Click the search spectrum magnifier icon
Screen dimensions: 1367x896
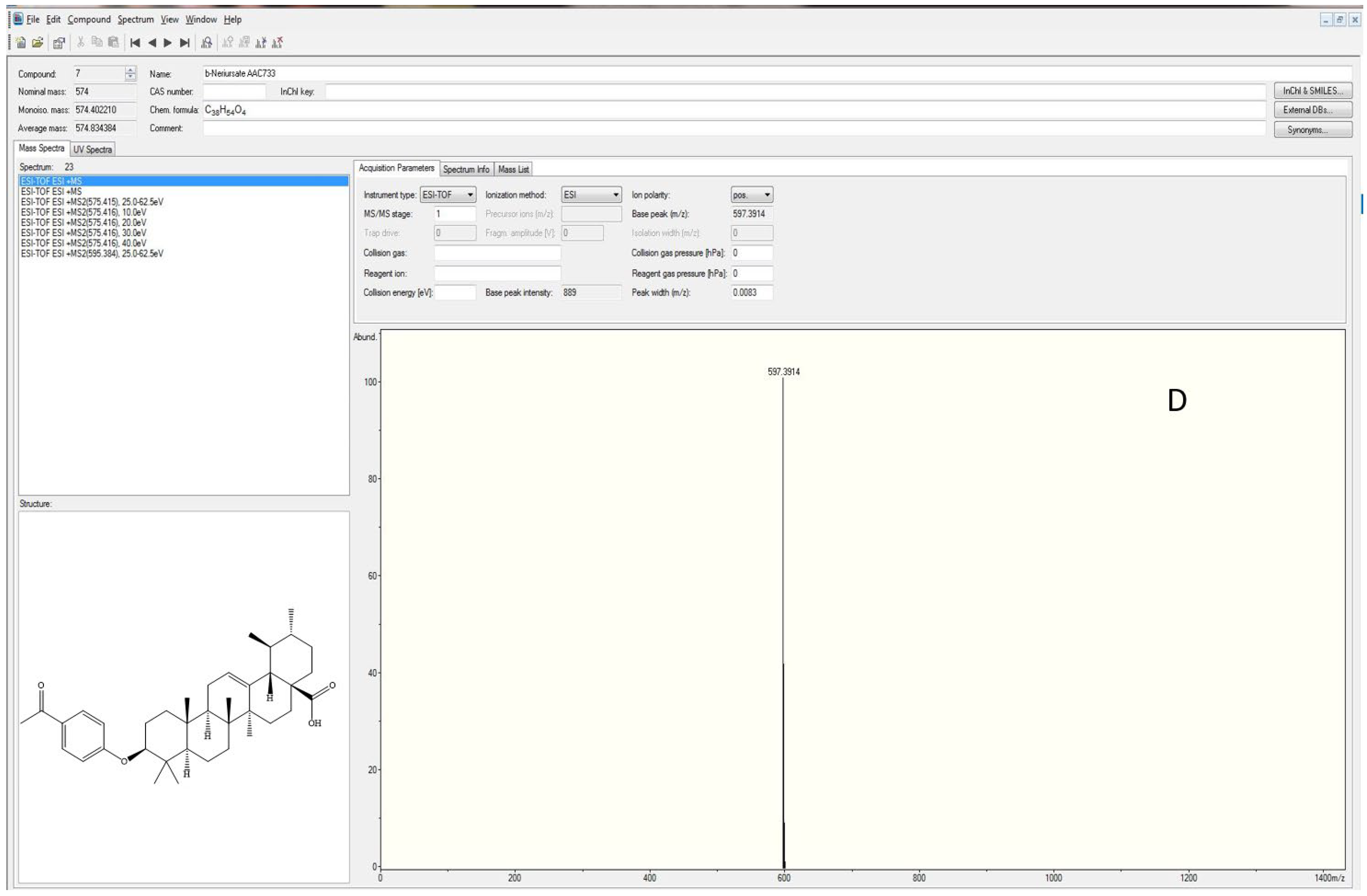coord(207,42)
